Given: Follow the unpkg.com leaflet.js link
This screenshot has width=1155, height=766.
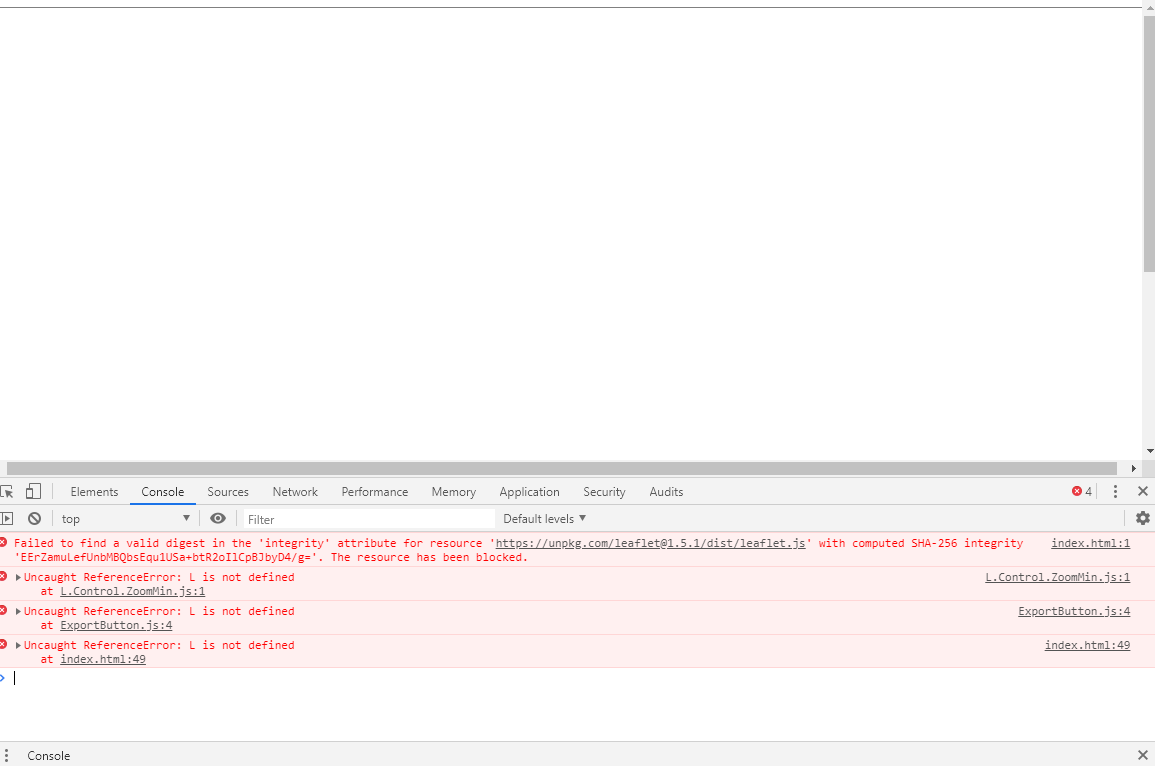Looking at the screenshot, I should (x=650, y=543).
